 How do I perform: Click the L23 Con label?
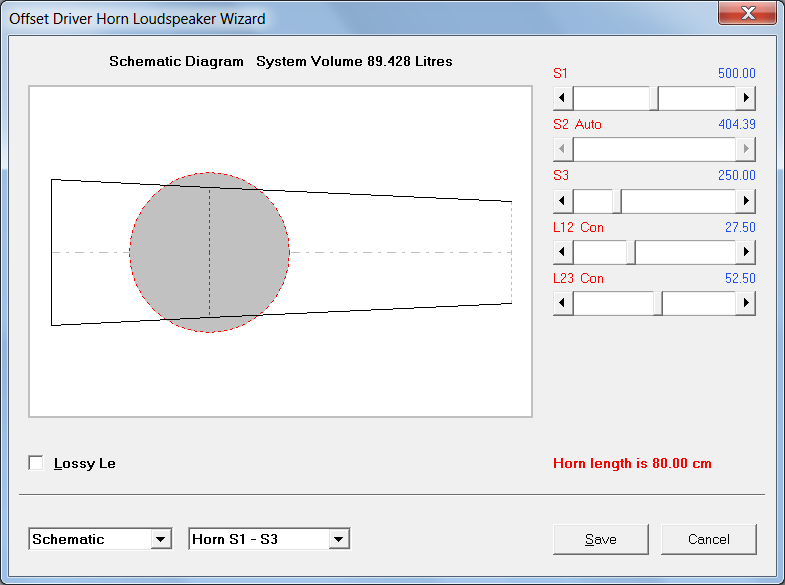[578, 278]
